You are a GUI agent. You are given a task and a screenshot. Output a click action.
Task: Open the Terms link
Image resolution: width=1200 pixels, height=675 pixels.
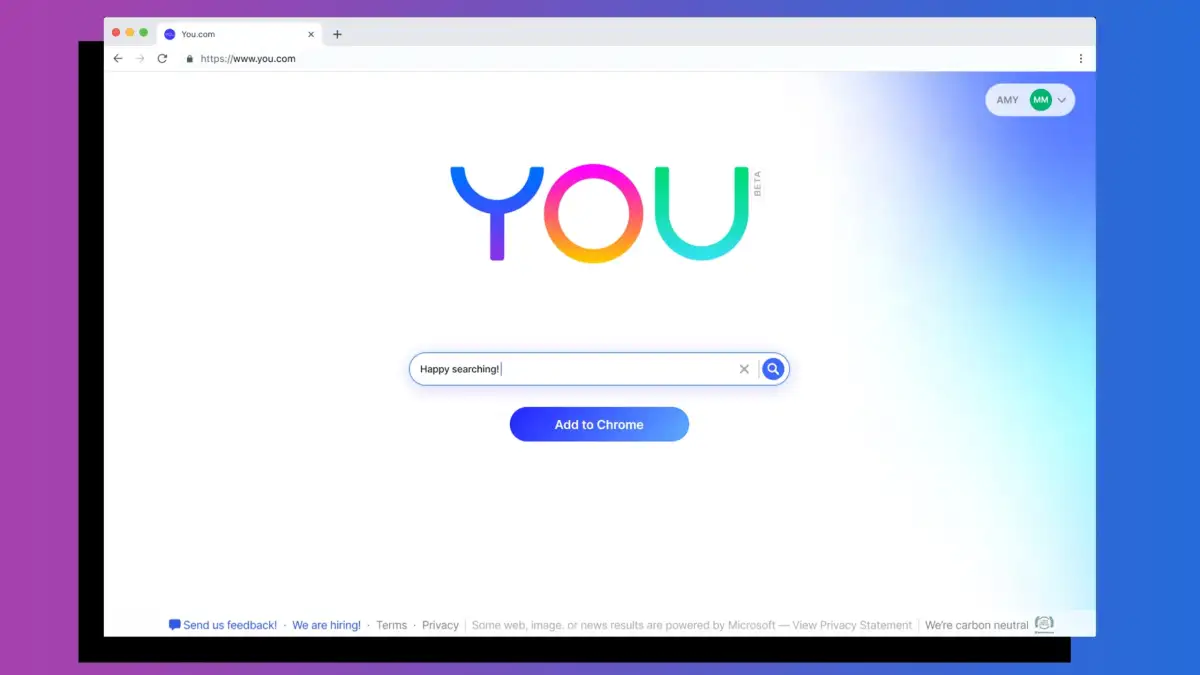[x=392, y=625]
